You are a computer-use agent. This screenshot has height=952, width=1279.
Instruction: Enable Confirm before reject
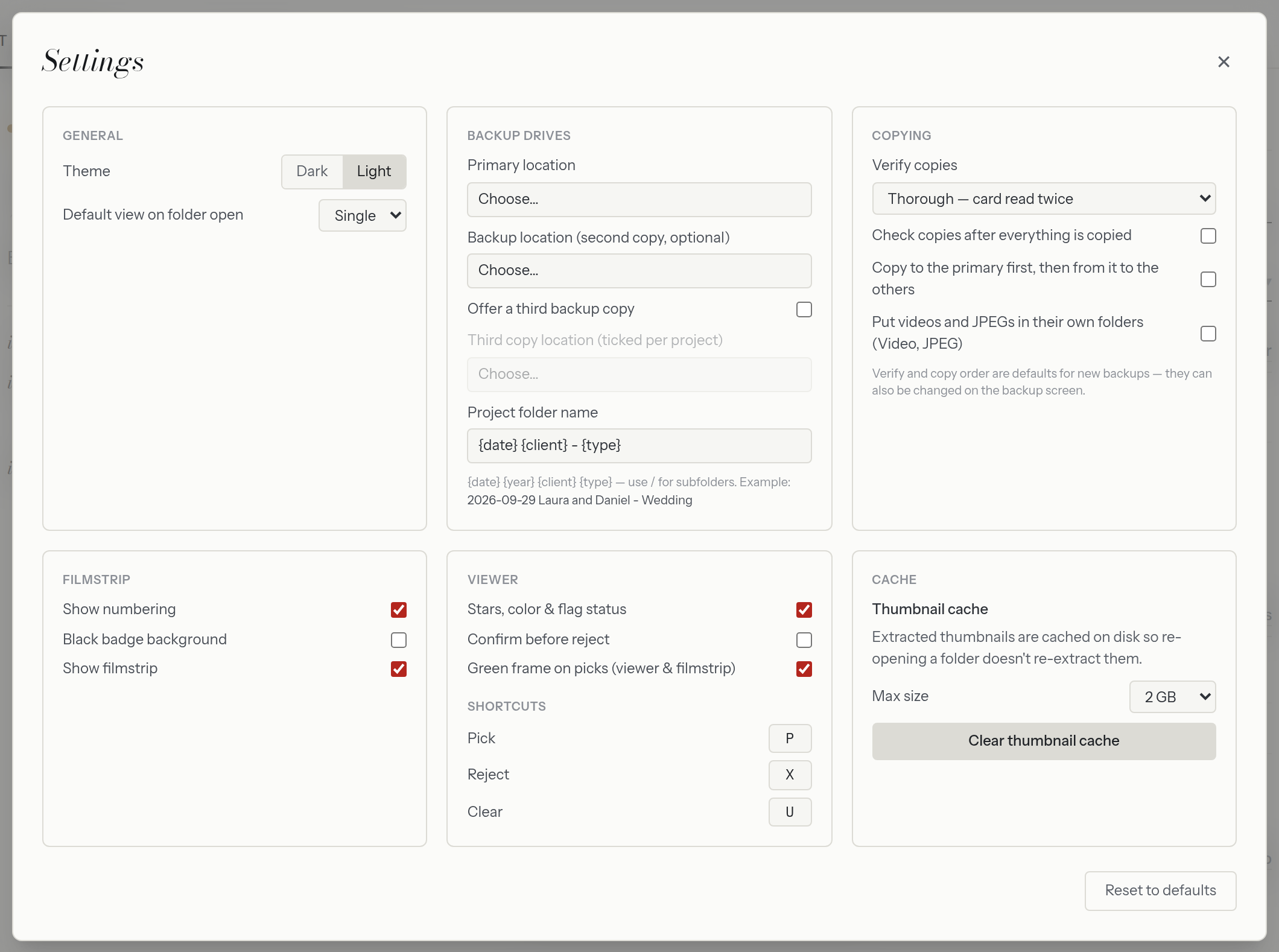point(804,640)
